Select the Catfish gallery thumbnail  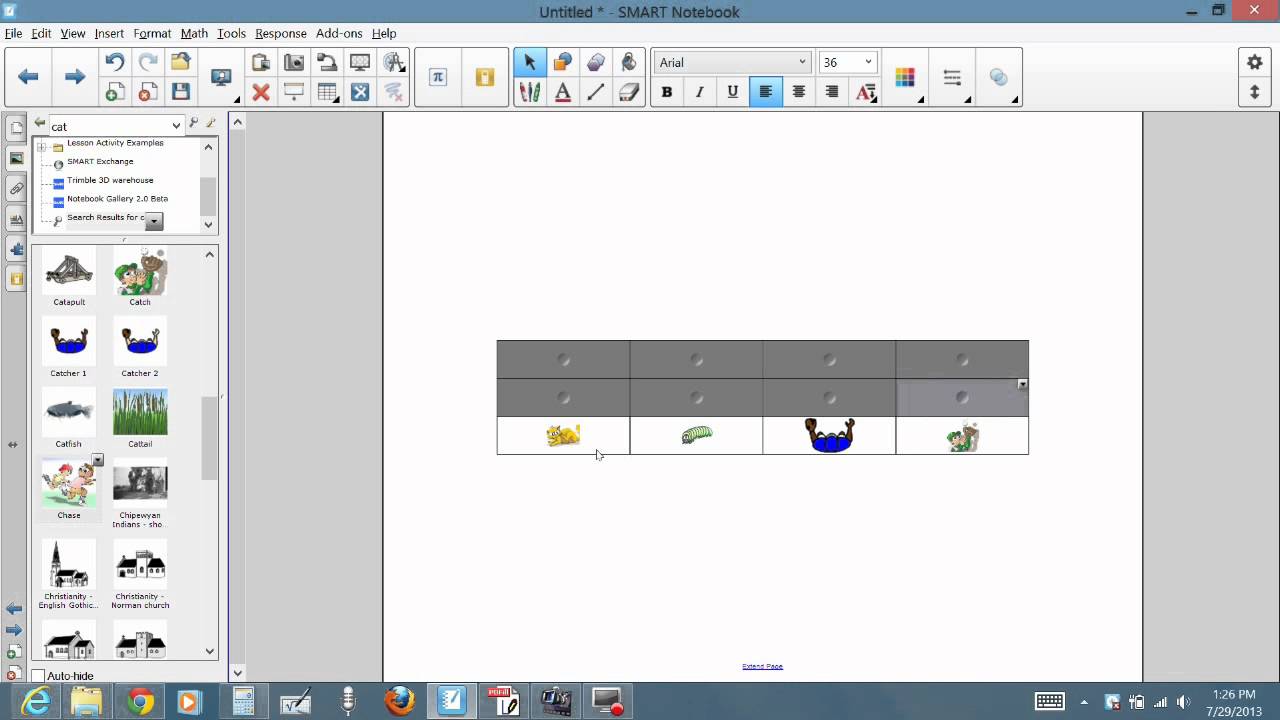(68, 412)
